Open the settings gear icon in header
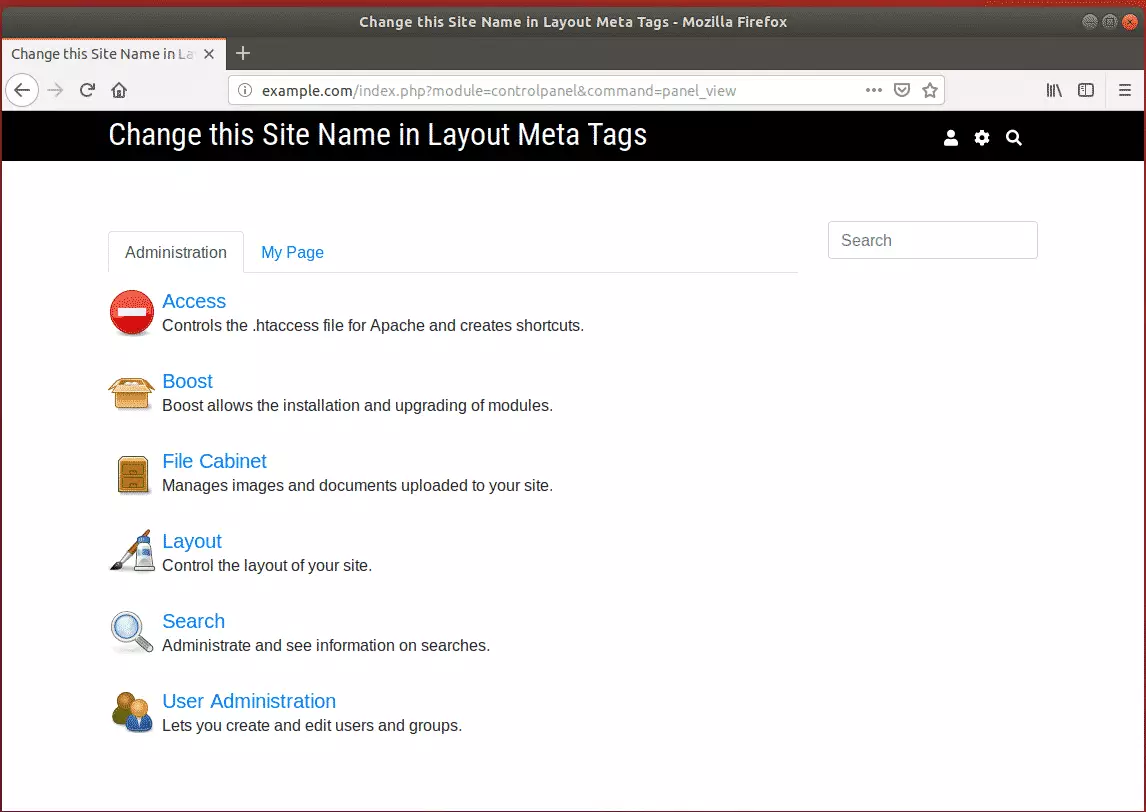 [x=982, y=137]
